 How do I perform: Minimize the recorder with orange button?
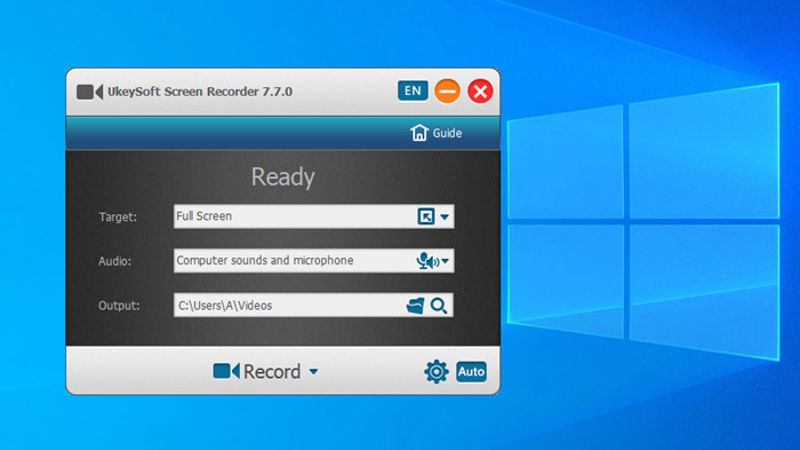pos(447,91)
